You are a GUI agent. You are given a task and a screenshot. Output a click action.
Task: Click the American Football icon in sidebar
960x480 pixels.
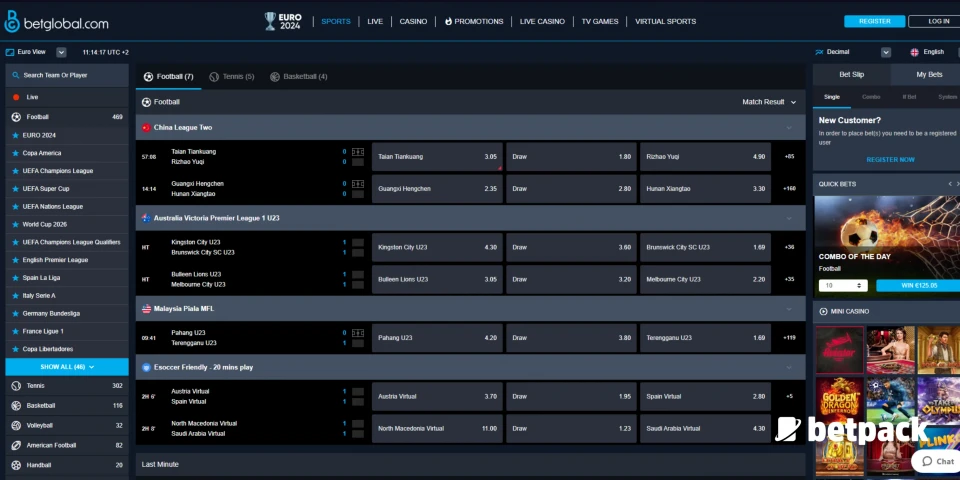(16, 445)
